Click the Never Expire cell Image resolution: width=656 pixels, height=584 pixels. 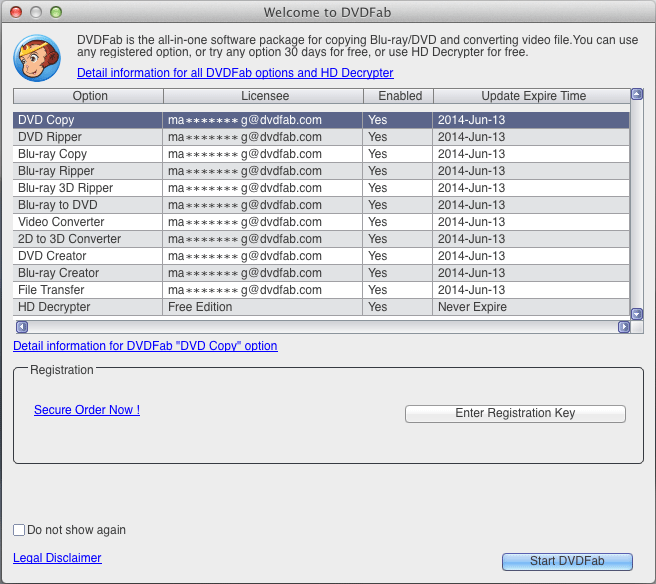530,307
